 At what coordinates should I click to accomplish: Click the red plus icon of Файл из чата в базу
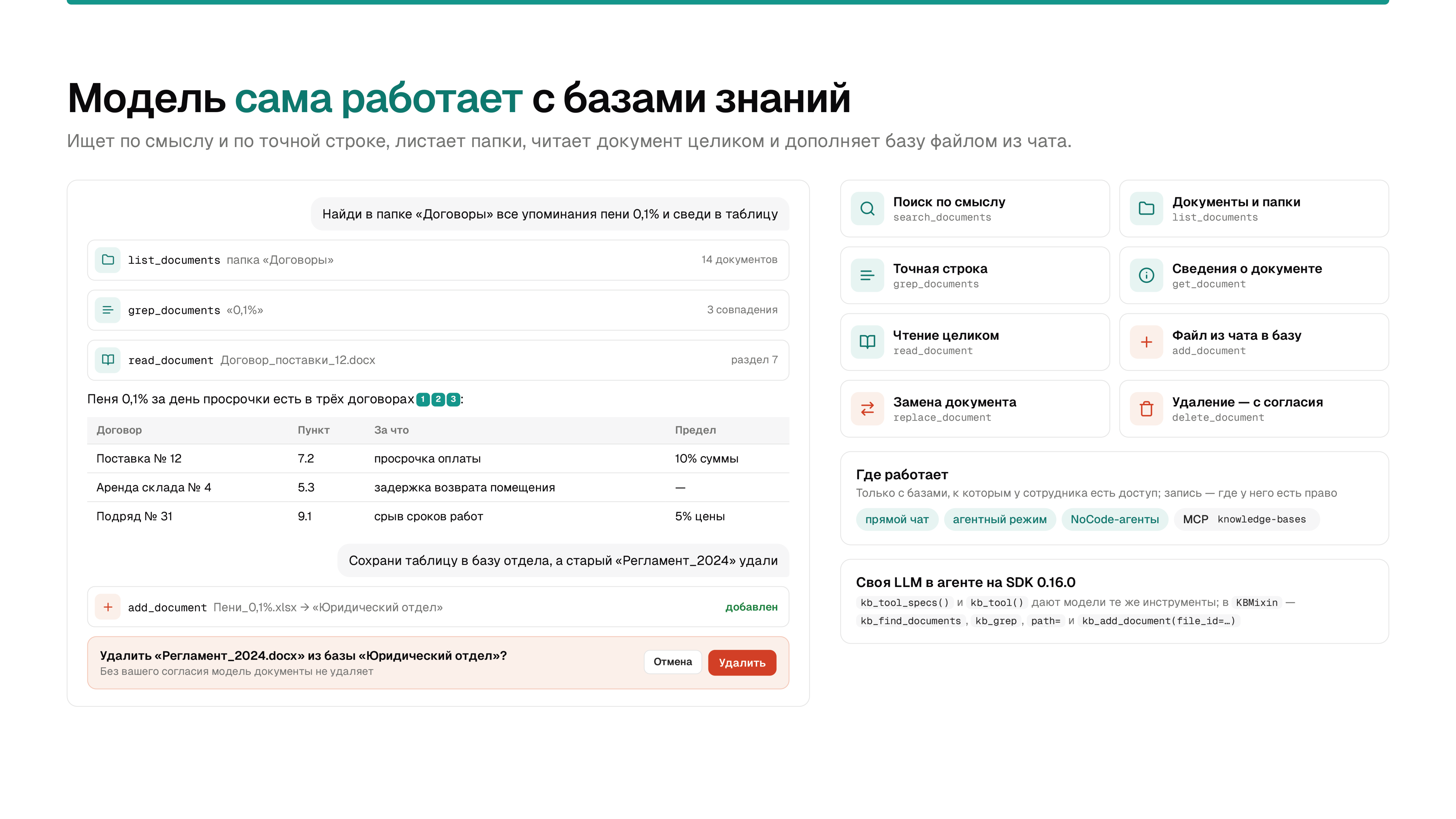[x=1146, y=342]
